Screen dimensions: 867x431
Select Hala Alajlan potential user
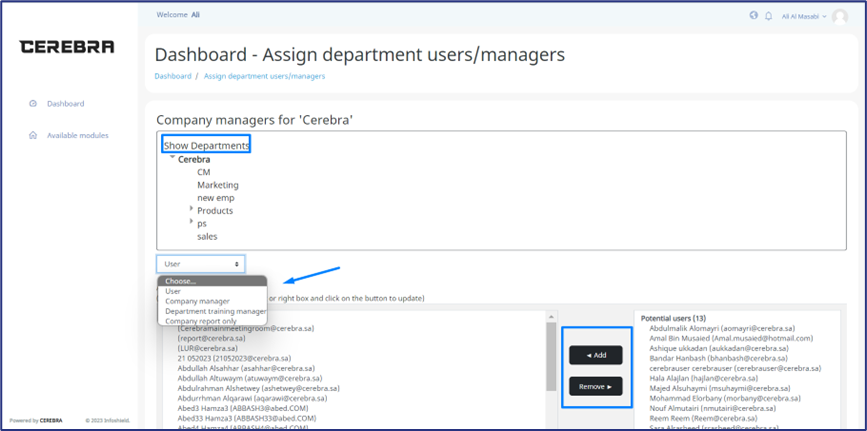(704, 378)
